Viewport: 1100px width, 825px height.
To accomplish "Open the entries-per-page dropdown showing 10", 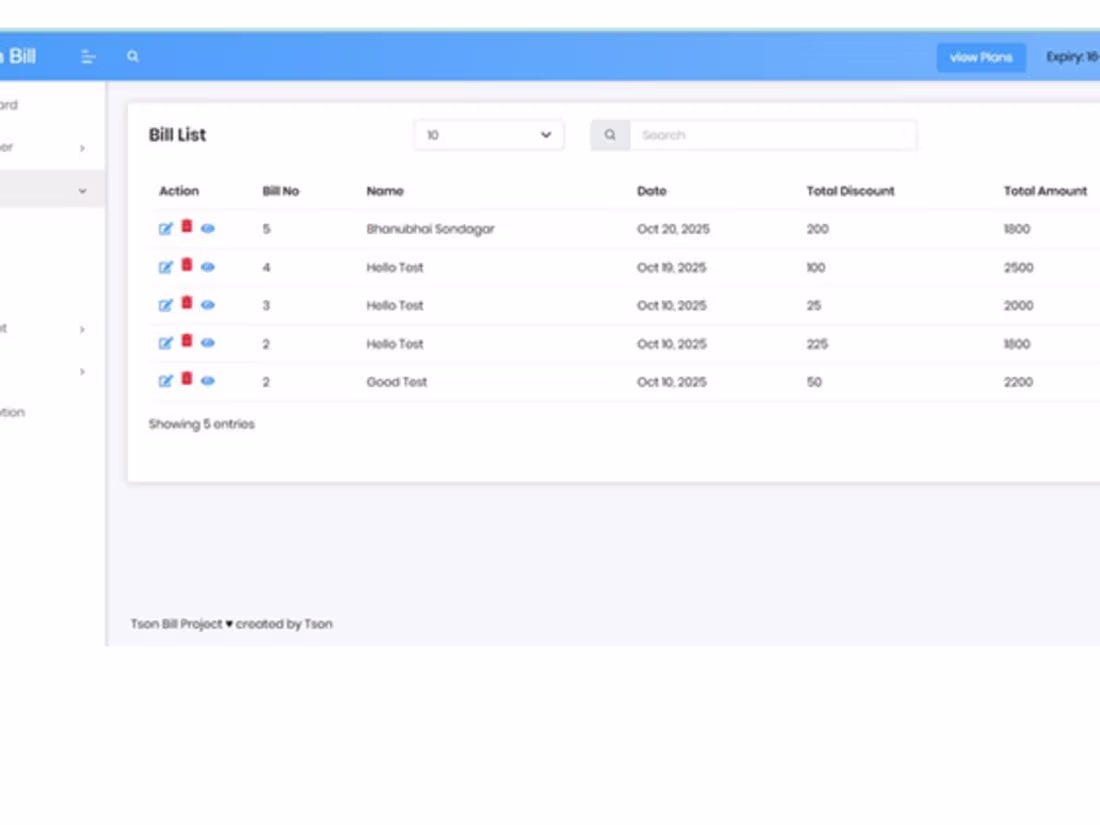I will click(x=488, y=134).
